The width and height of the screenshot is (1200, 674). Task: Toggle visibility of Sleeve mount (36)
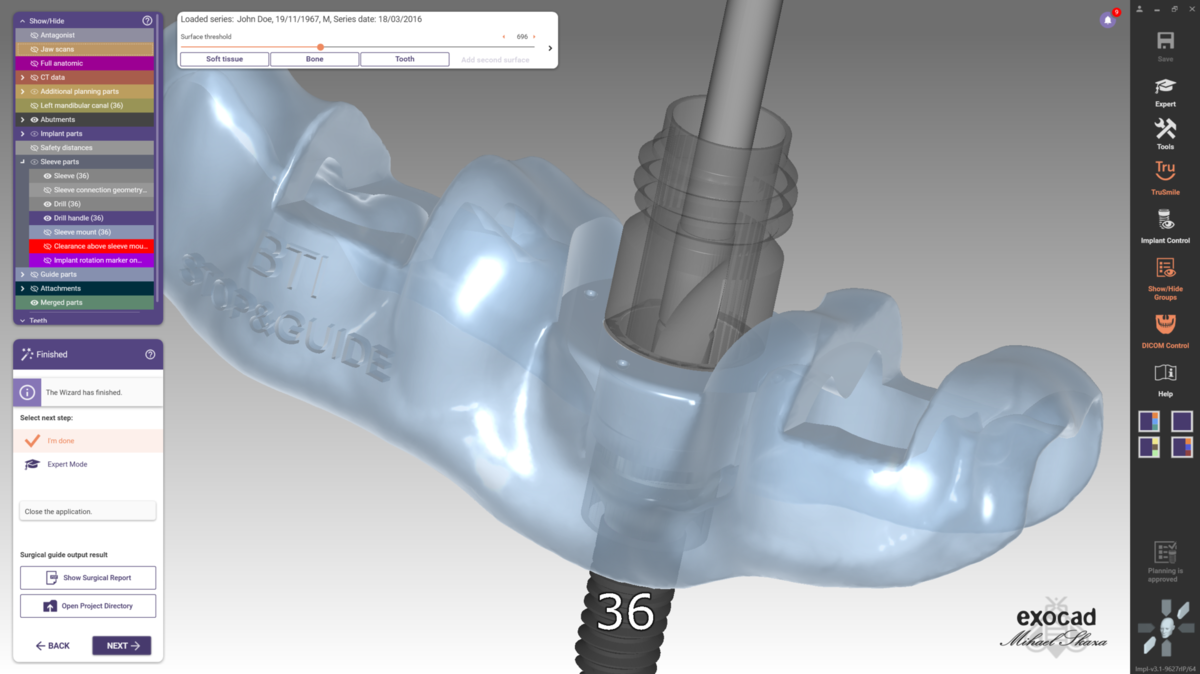tap(47, 232)
